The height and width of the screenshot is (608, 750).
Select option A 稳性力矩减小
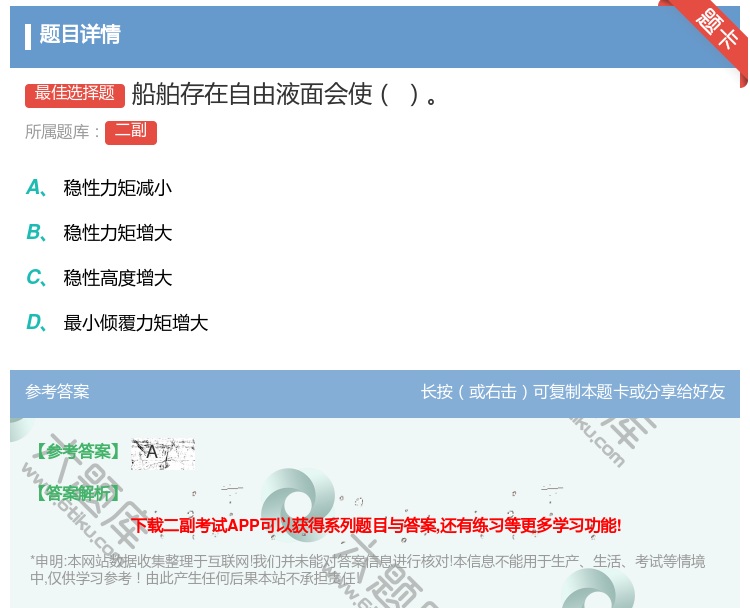99,188
